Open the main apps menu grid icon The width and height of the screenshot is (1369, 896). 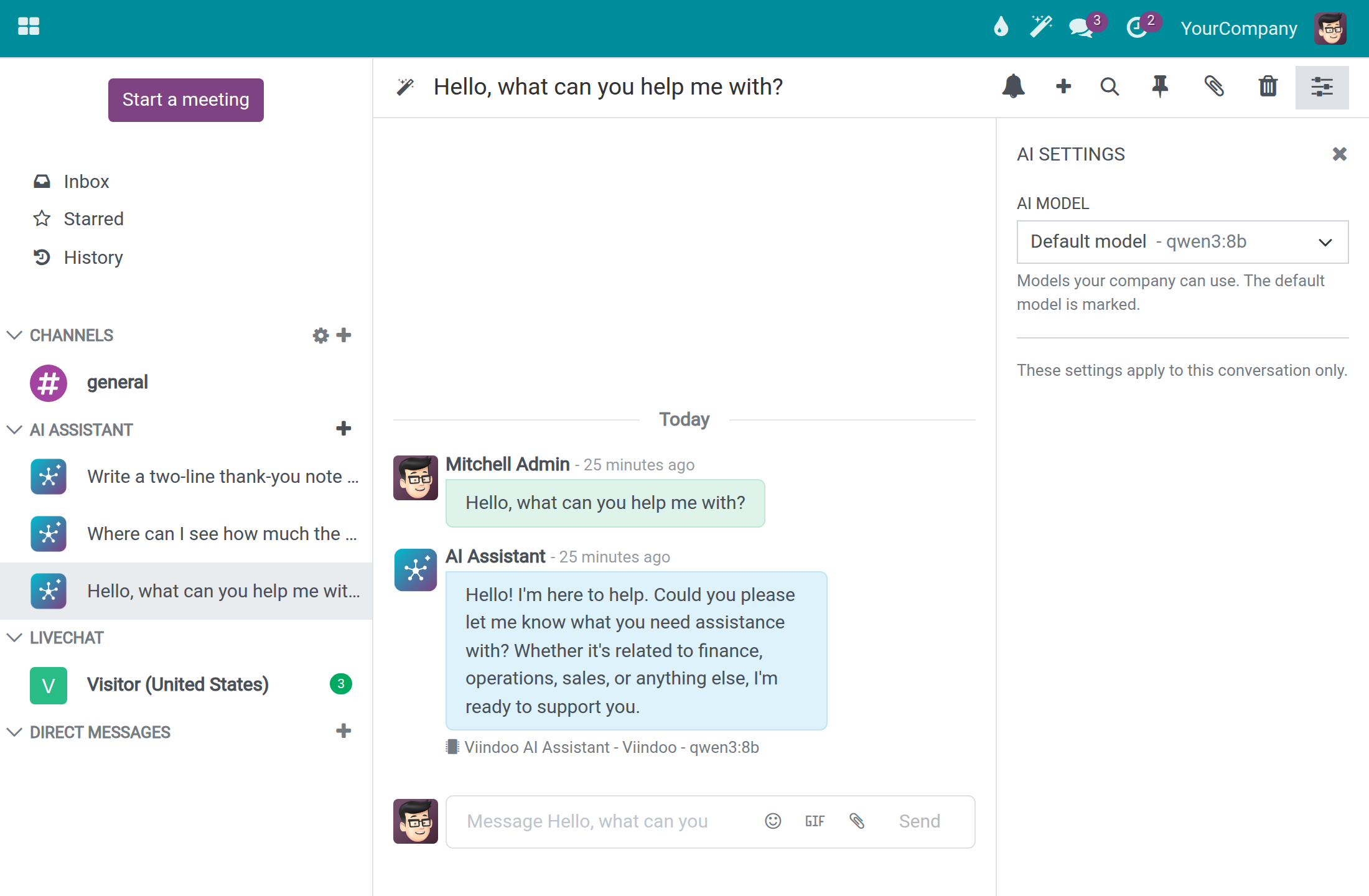click(29, 27)
